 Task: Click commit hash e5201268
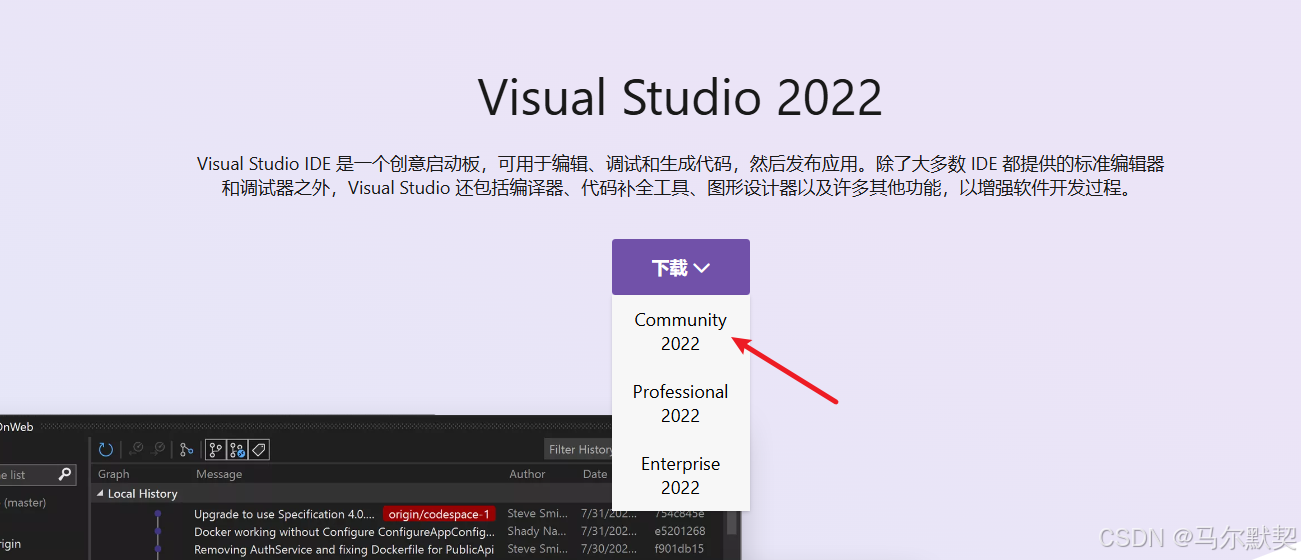tap(679, 532)
